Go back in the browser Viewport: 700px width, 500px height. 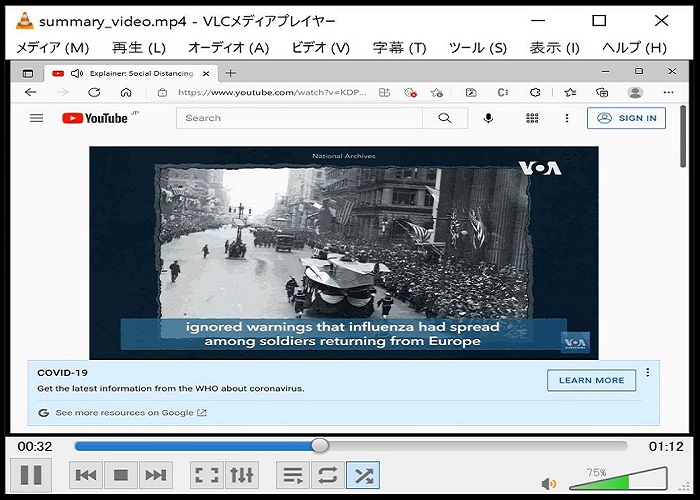point(30,92)
